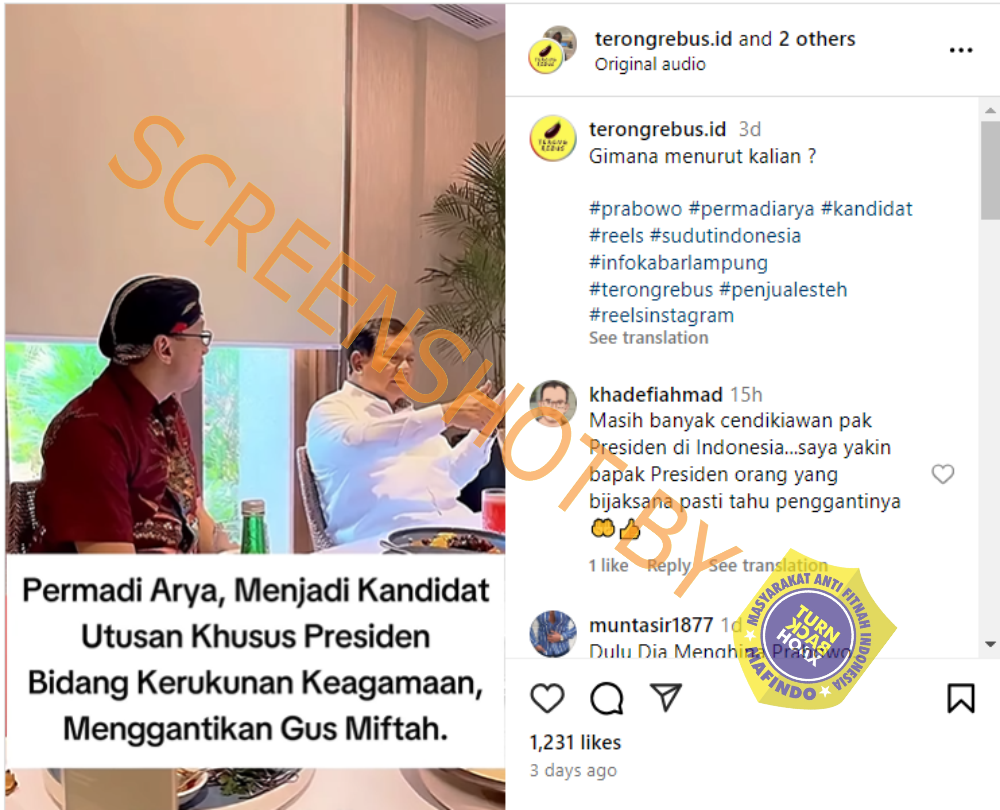Click the Original audio link
The image size is (1000, 810).
[650, 64]
